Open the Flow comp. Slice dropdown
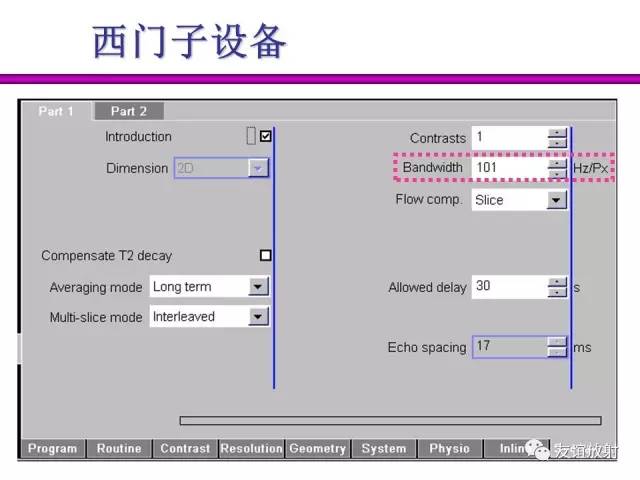Screen dimensions: 640x480 click(x=556, y=200)
